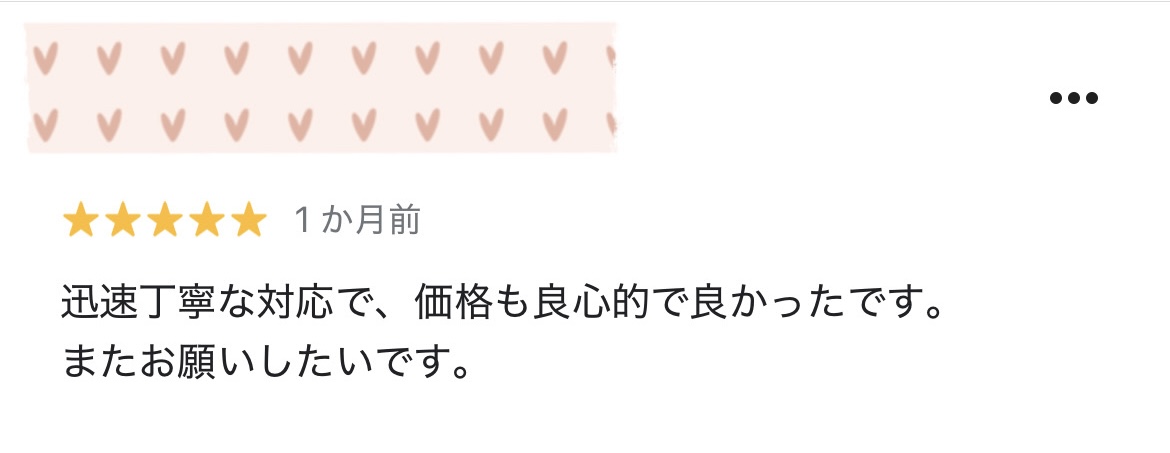Click the line "またお願いしたいです。"
The width and height of the screenshot is (1170, 453).
point(267,360)
